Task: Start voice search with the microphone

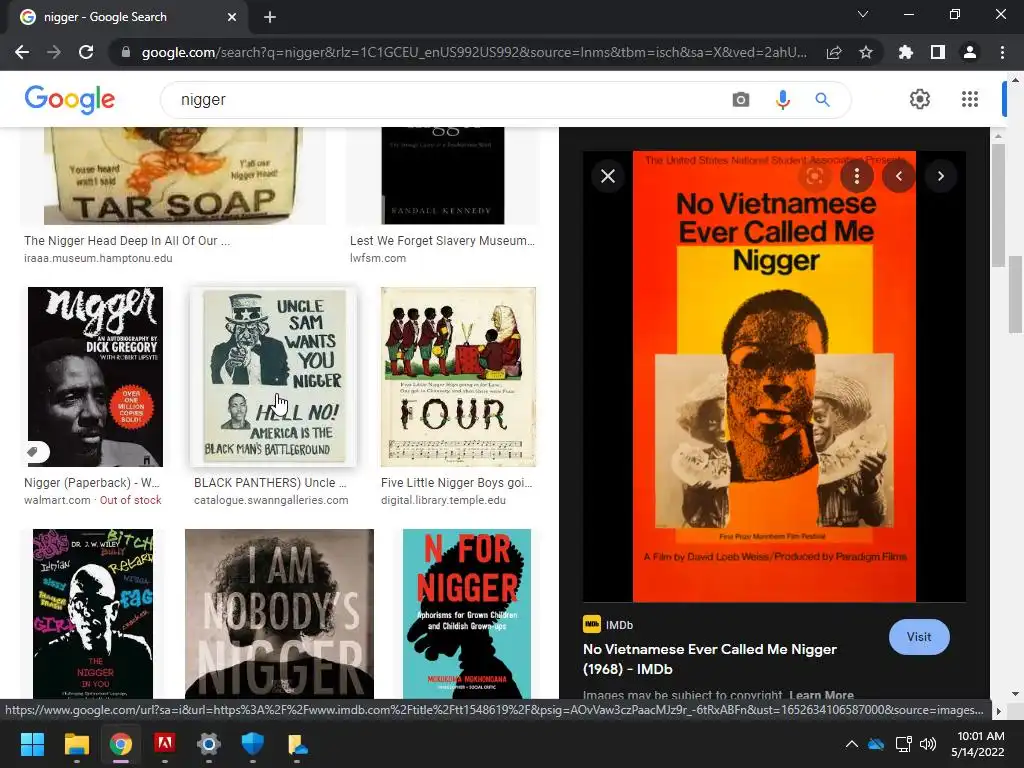Action: (782, 99)
